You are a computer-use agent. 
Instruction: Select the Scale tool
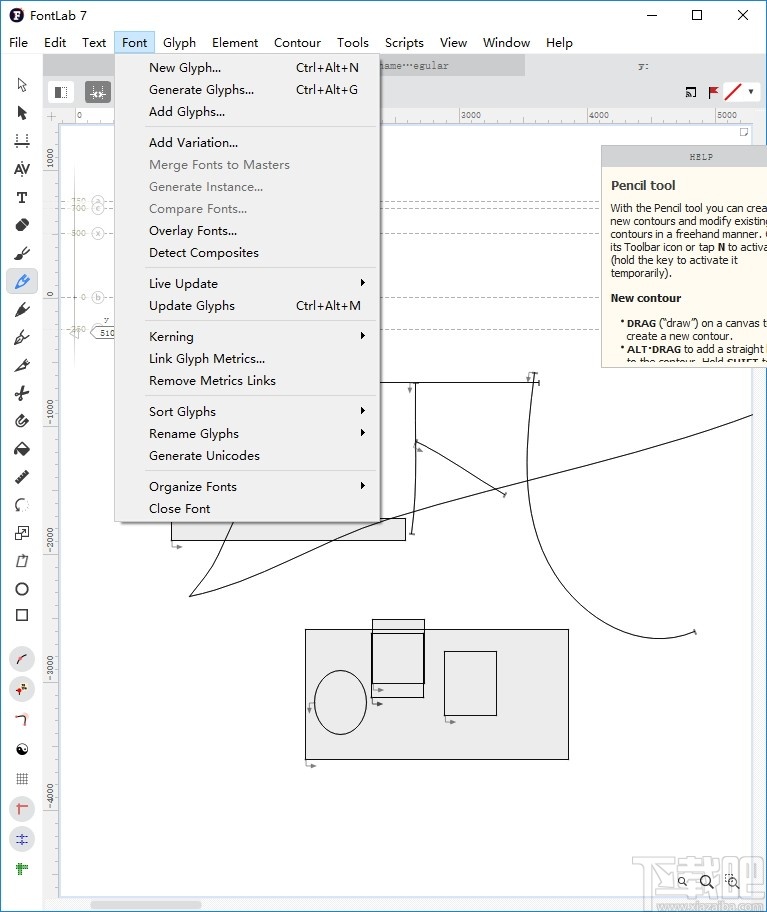22,533
